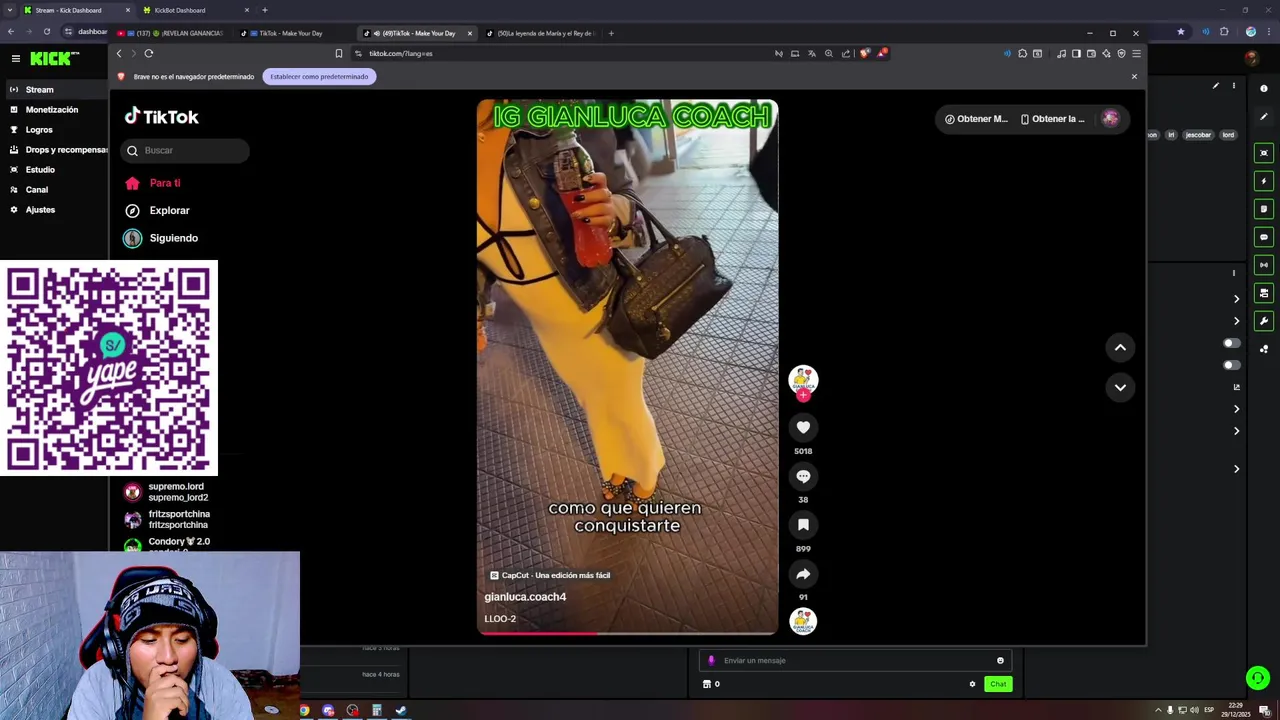Click the lightning bolt quick action in Kick

click(1264, 181)
